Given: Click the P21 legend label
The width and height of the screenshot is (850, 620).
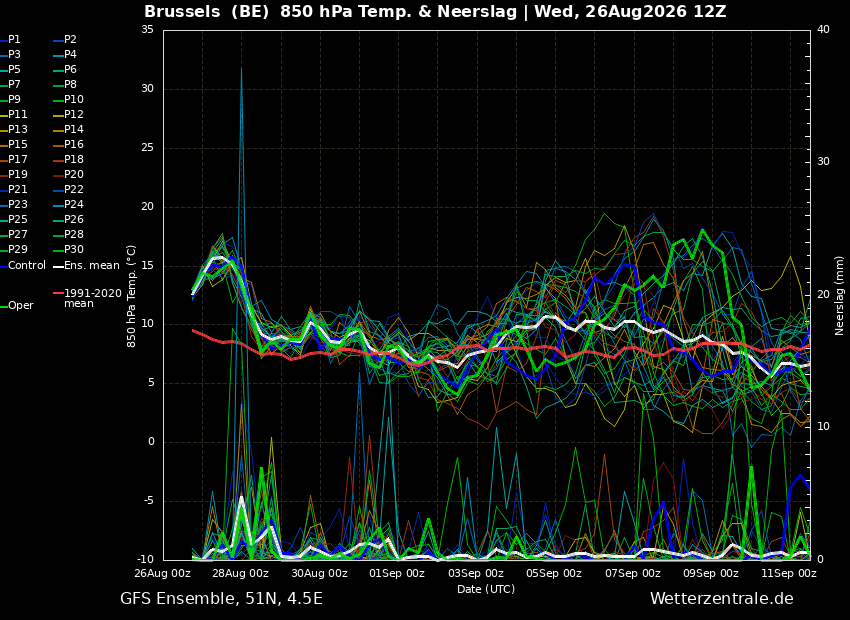Looking at the screenshot, I should (x=17, y=189).
